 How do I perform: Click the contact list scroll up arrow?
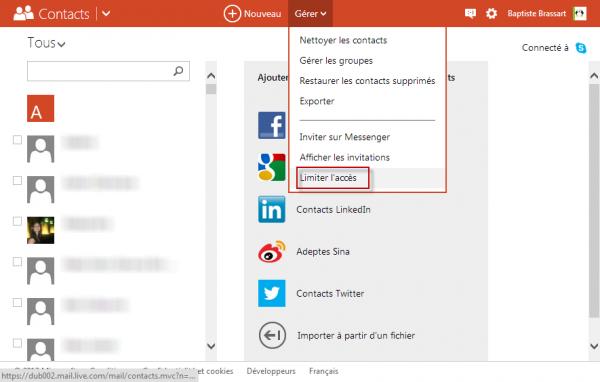coord(211,76)
